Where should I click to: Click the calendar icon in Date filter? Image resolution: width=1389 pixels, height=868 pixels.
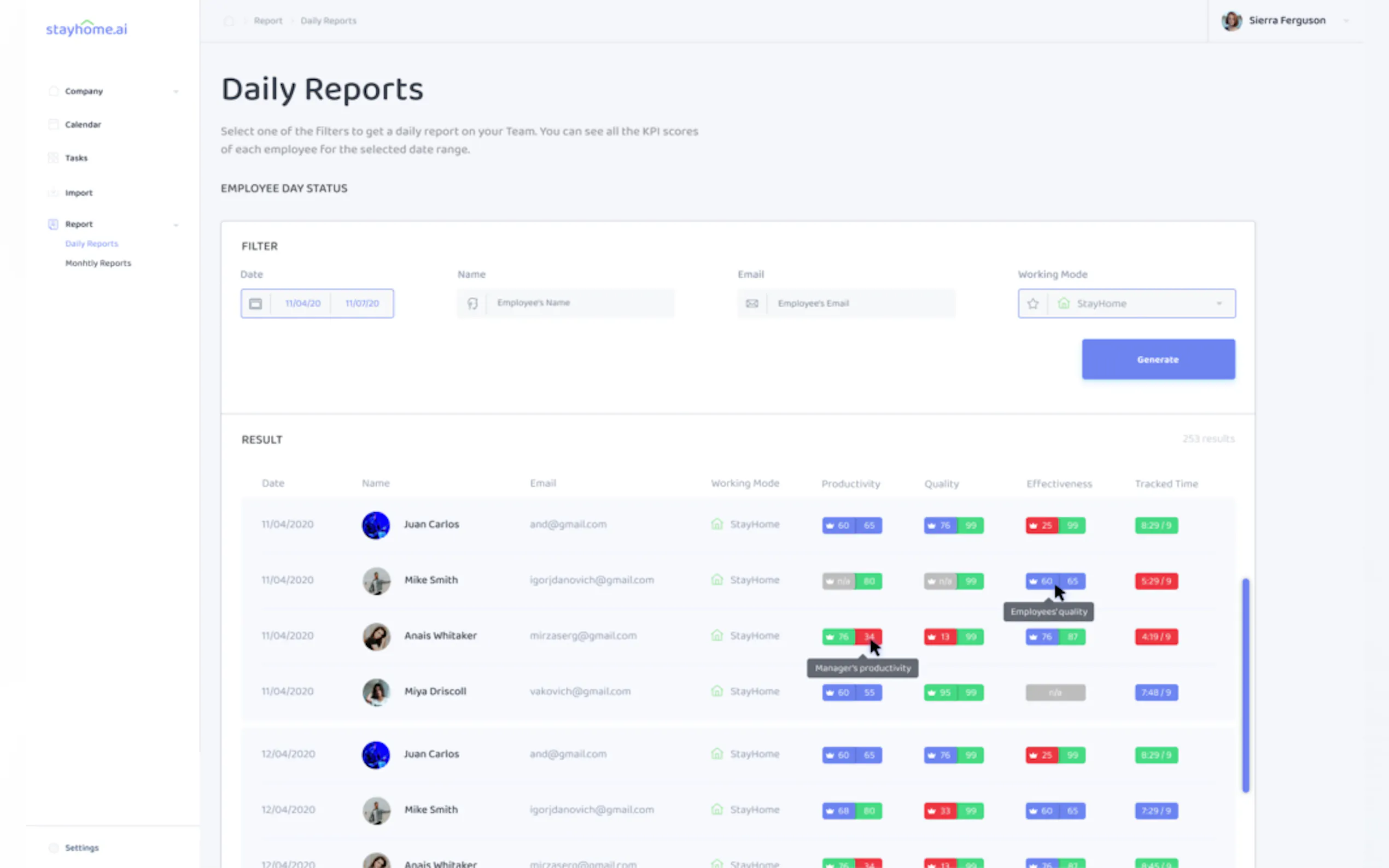point(255,304)
